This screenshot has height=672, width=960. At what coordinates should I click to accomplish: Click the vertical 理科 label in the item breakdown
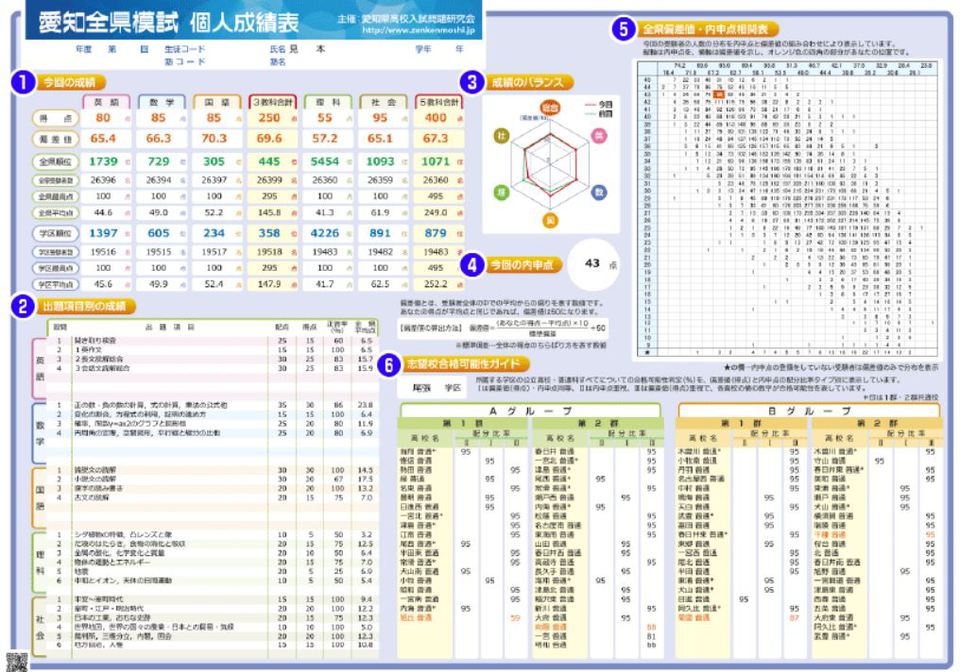click(x=39, y=562)
